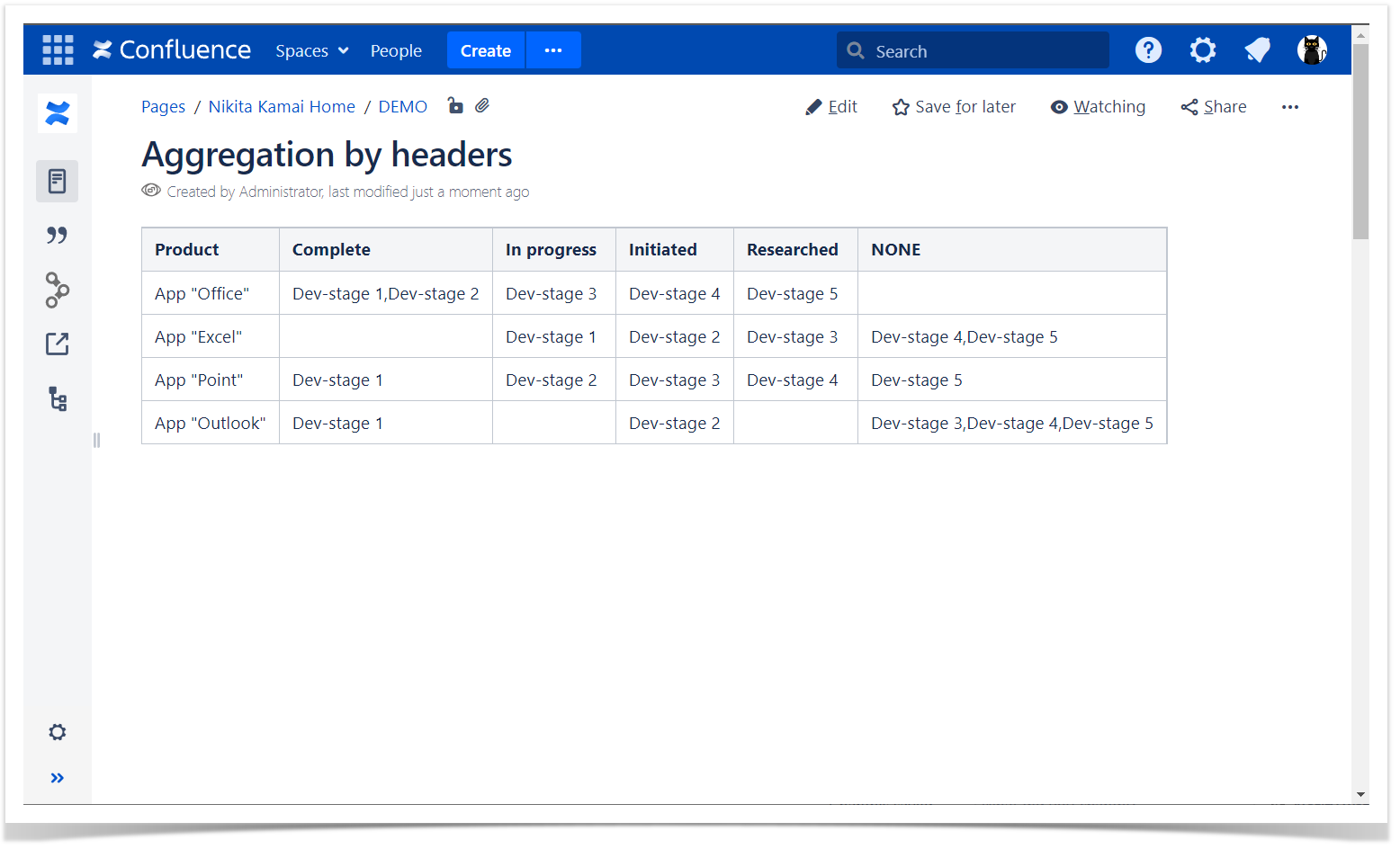This screenshot has width=1400, height=849.
Task: Open notifications bell icon
Action: (1257, 50)
